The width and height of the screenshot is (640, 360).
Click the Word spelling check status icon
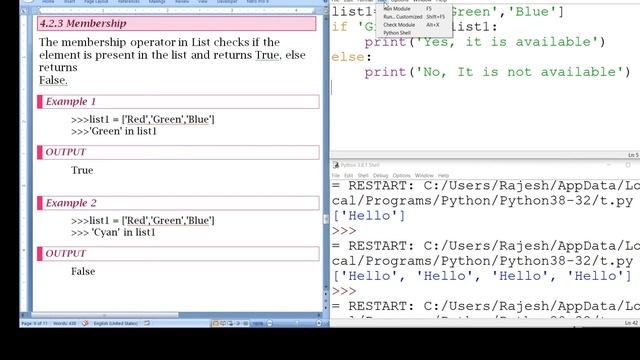pos(85,323)
